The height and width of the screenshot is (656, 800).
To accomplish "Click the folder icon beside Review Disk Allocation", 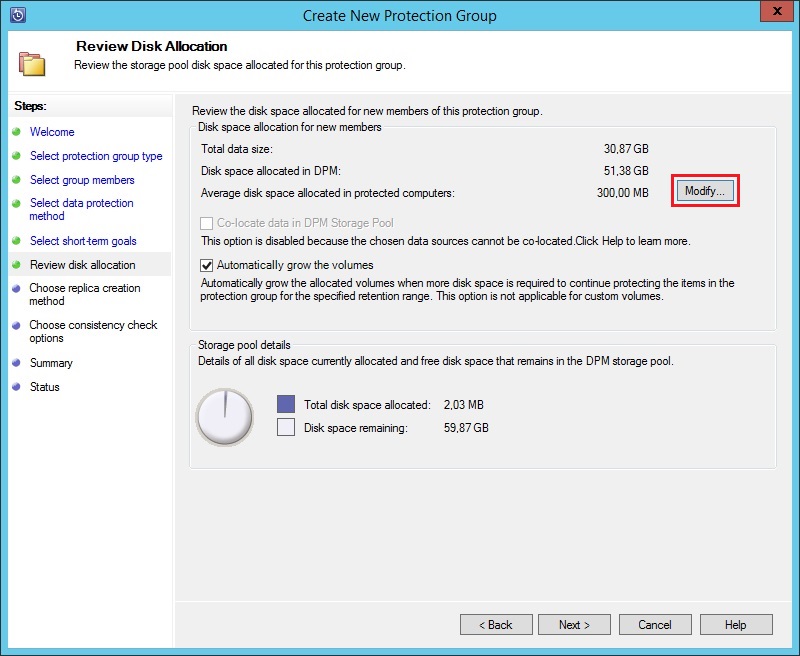I will 32,62.
